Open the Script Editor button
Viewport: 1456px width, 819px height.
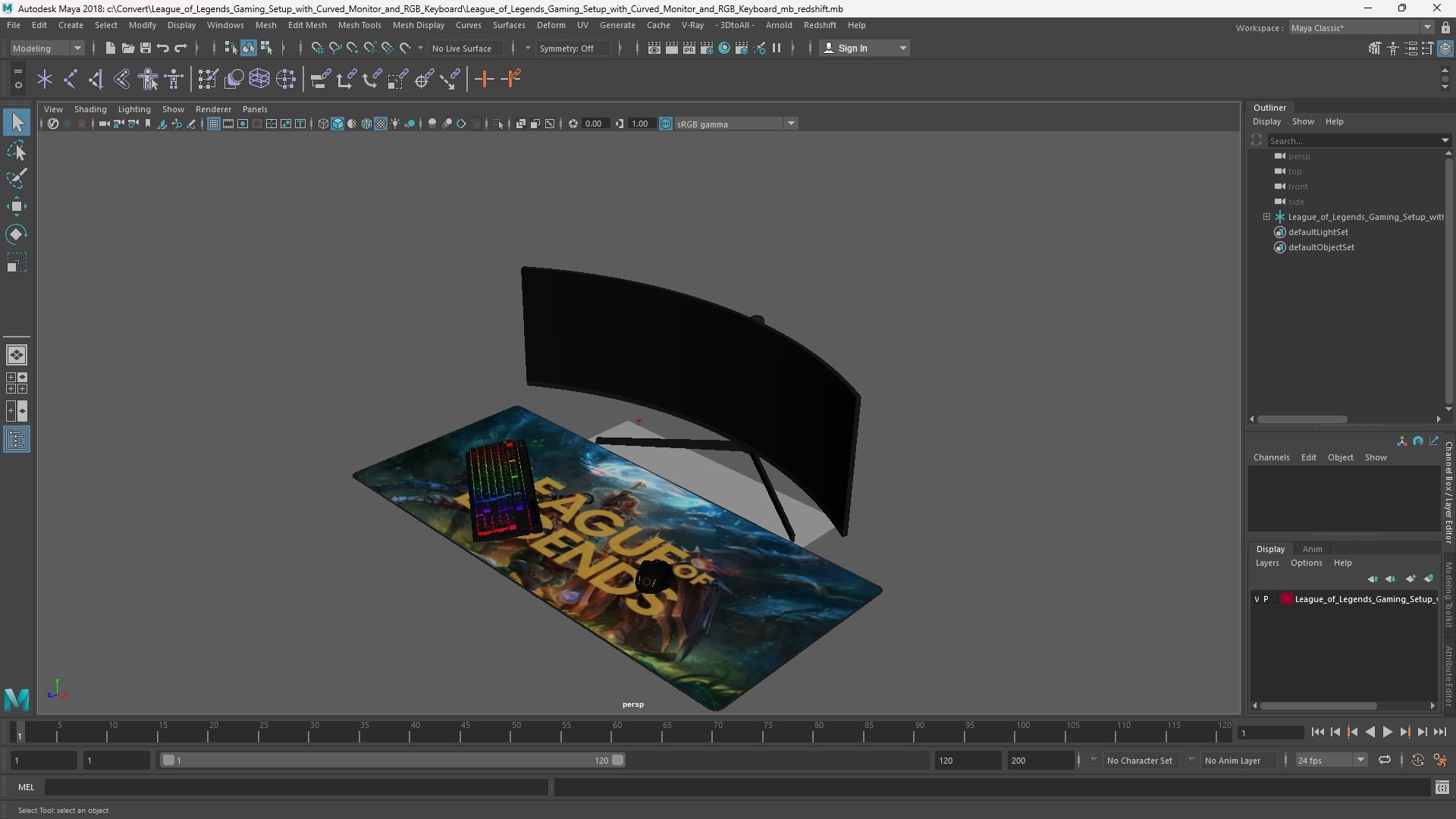click(x=1442, y=788)
